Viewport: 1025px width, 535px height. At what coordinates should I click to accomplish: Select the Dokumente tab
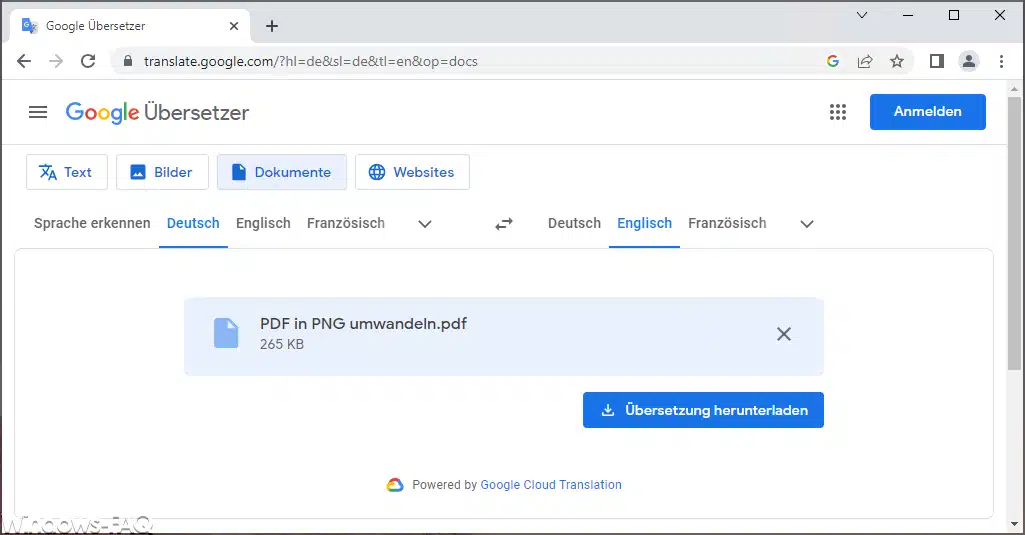pyautogui.click(x=282, y=172)
